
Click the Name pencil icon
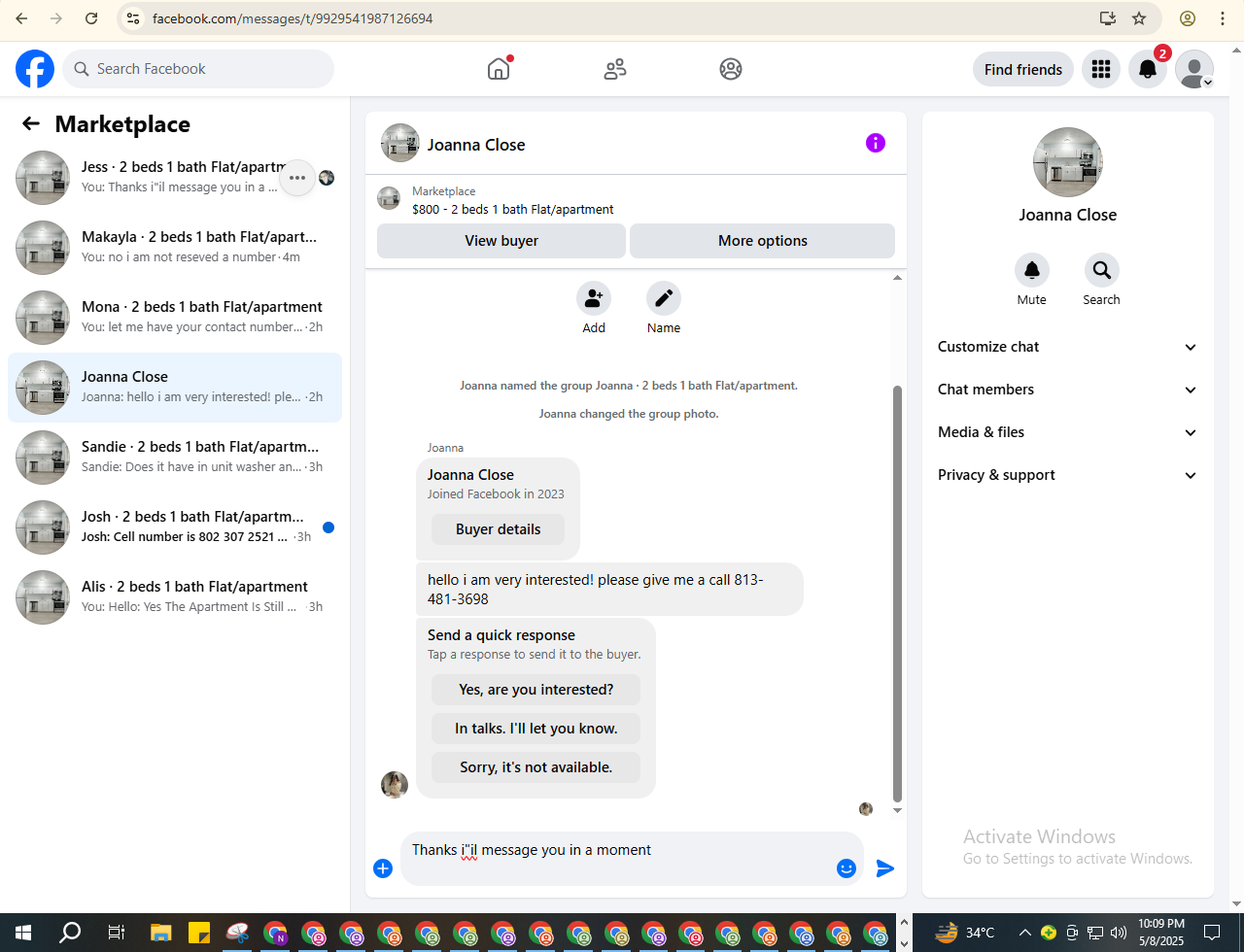click(x=664, y=298)
